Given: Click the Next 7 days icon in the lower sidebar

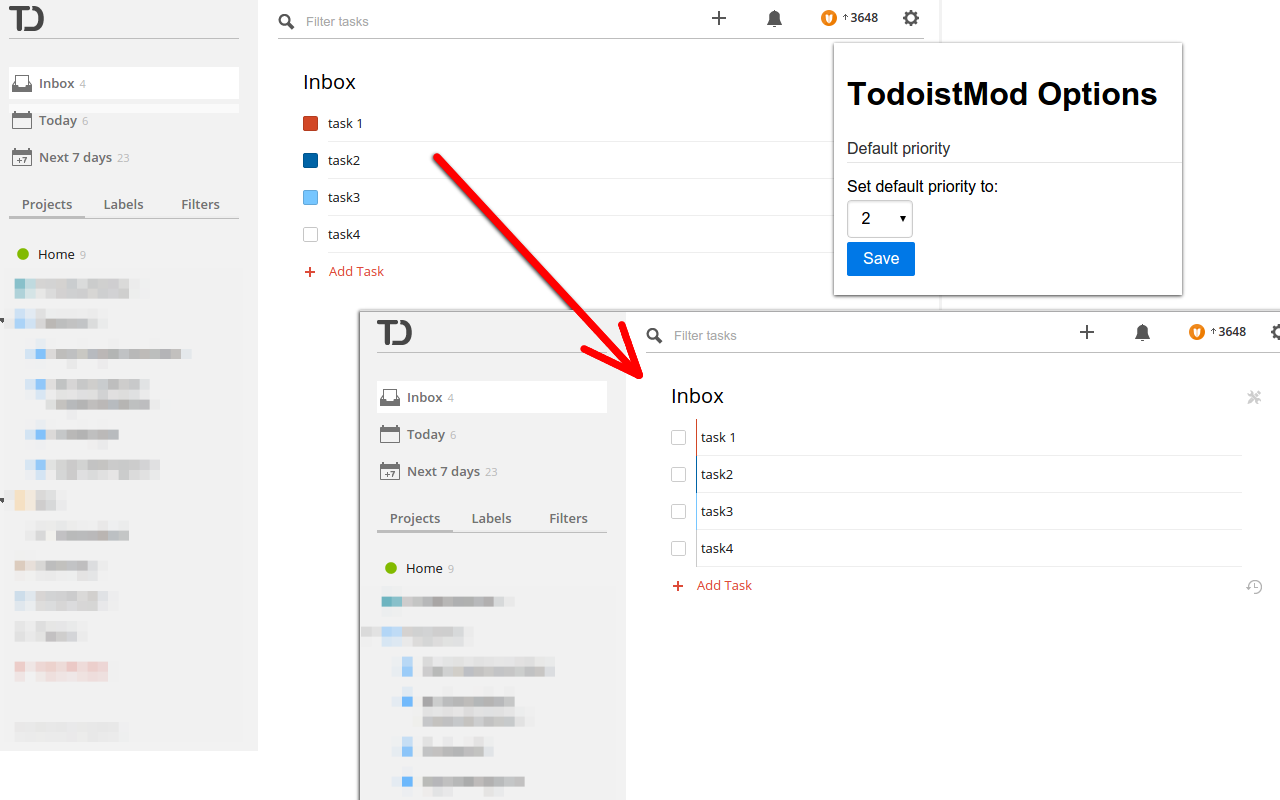Looking at the screenshot, I should point(390,471).
